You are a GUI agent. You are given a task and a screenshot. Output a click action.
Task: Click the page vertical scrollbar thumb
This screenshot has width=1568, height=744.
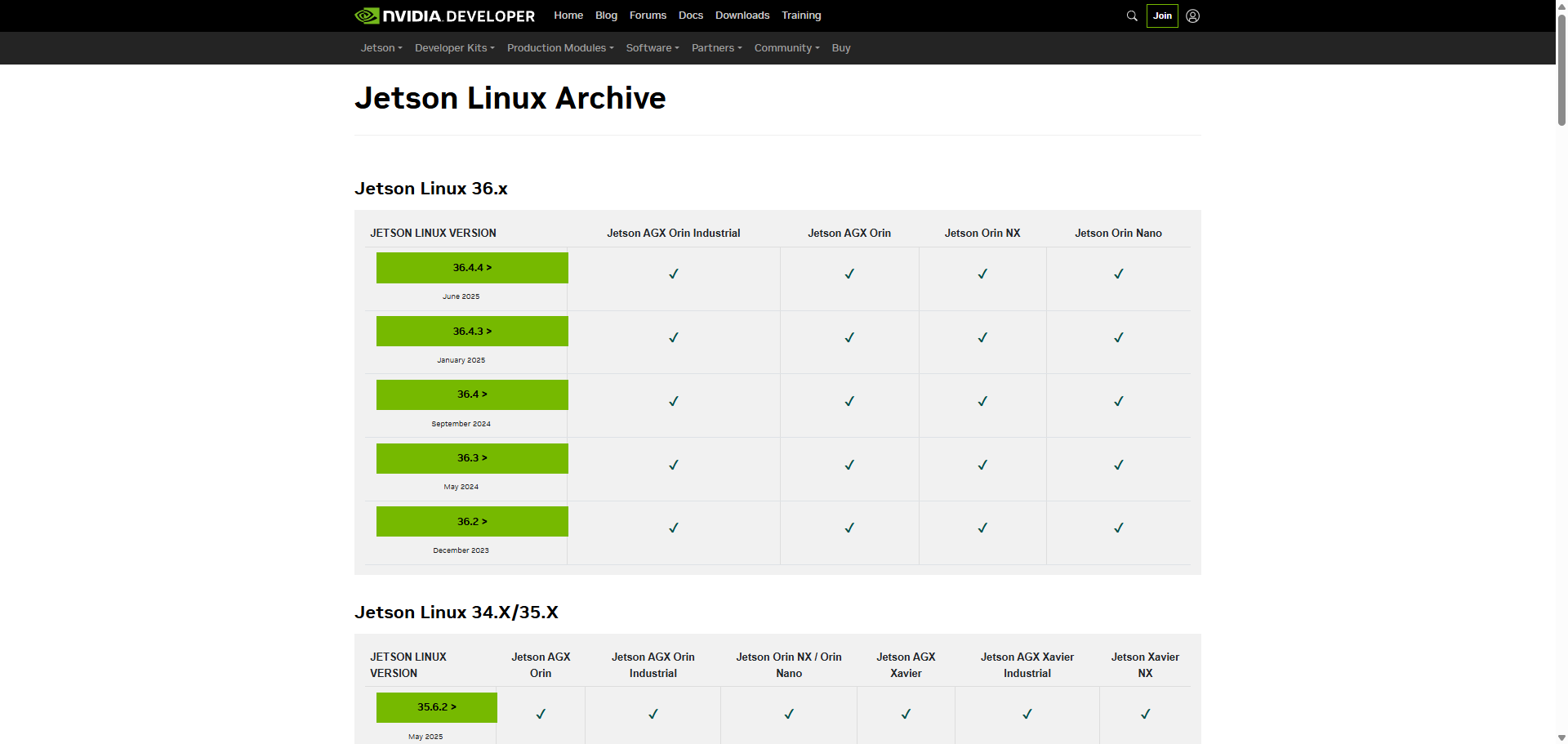coord(1561,69)
